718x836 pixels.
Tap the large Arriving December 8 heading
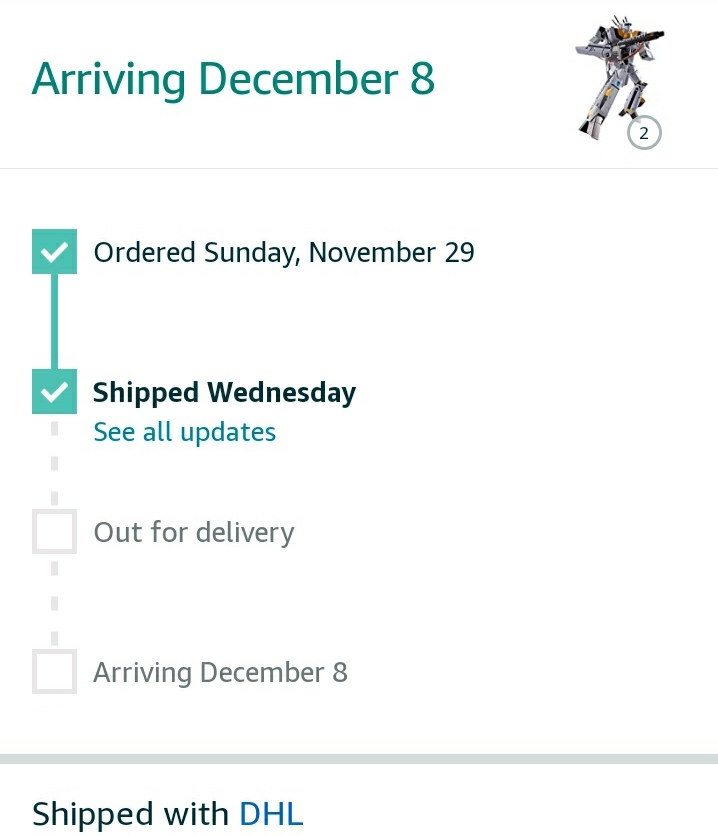click(233, 78)
